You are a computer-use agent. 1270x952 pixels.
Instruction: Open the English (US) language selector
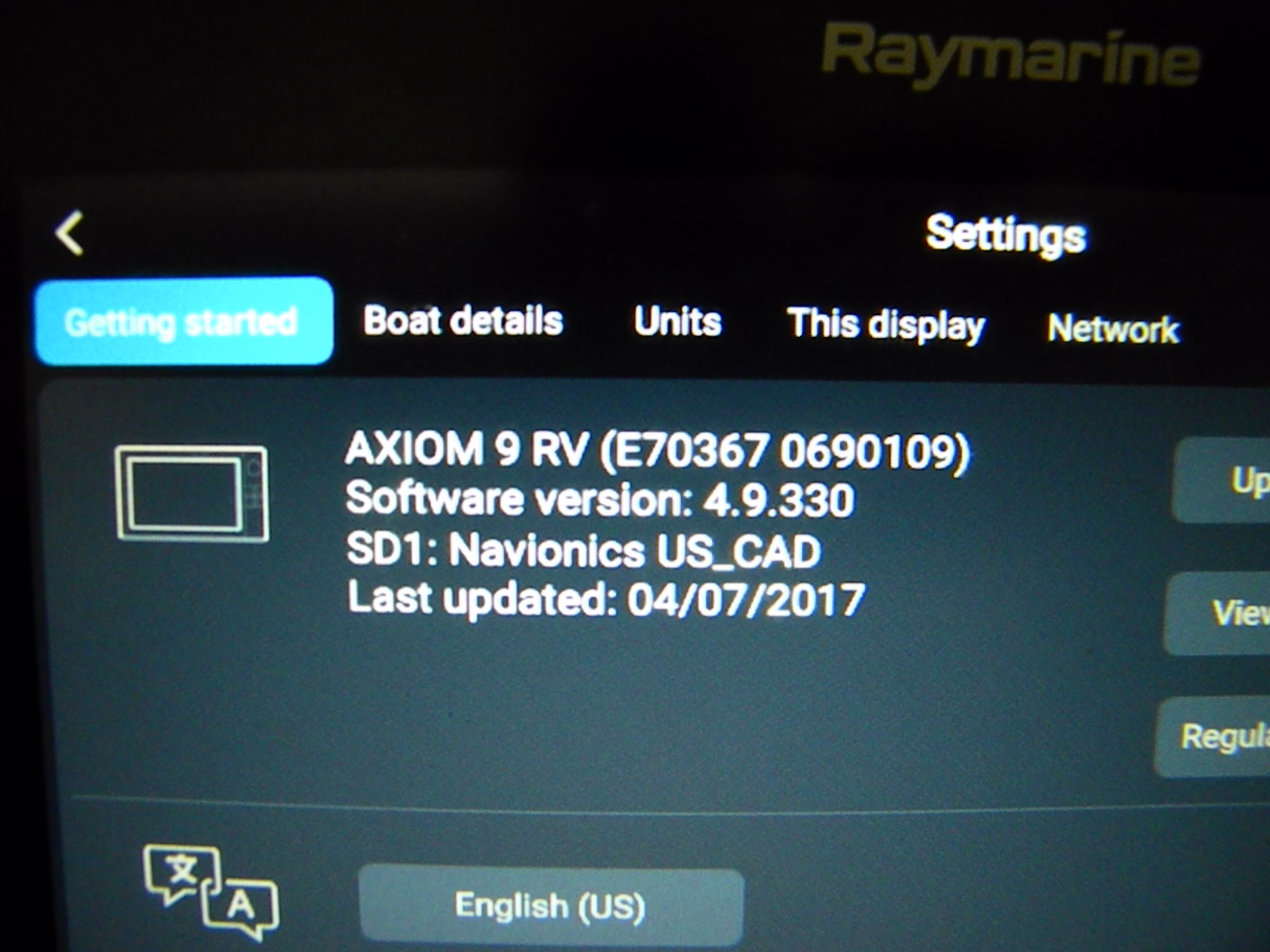(551, 906)
